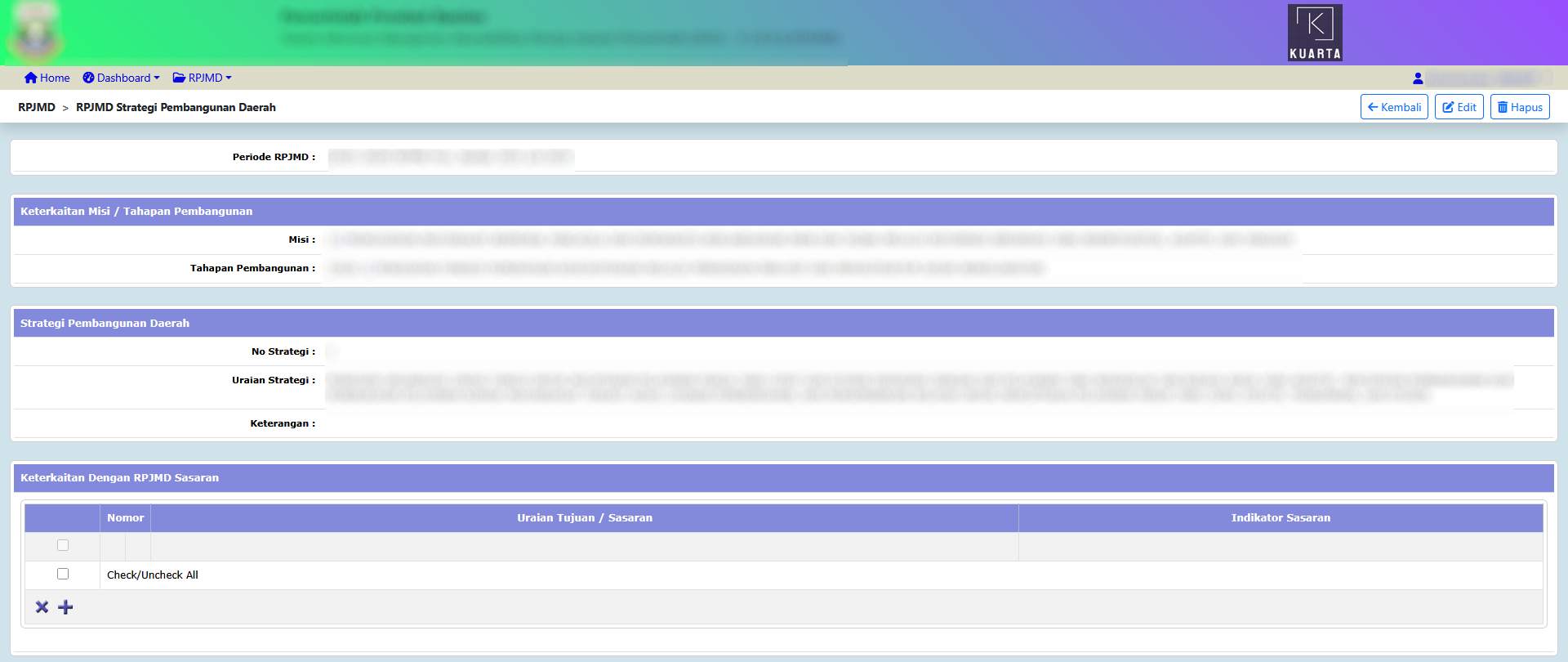Image resolution: width=1568 pixels, height=662 pixels.
Task: Toggle the Check/Uncheck All checkbox
Action: click(63, 575)
